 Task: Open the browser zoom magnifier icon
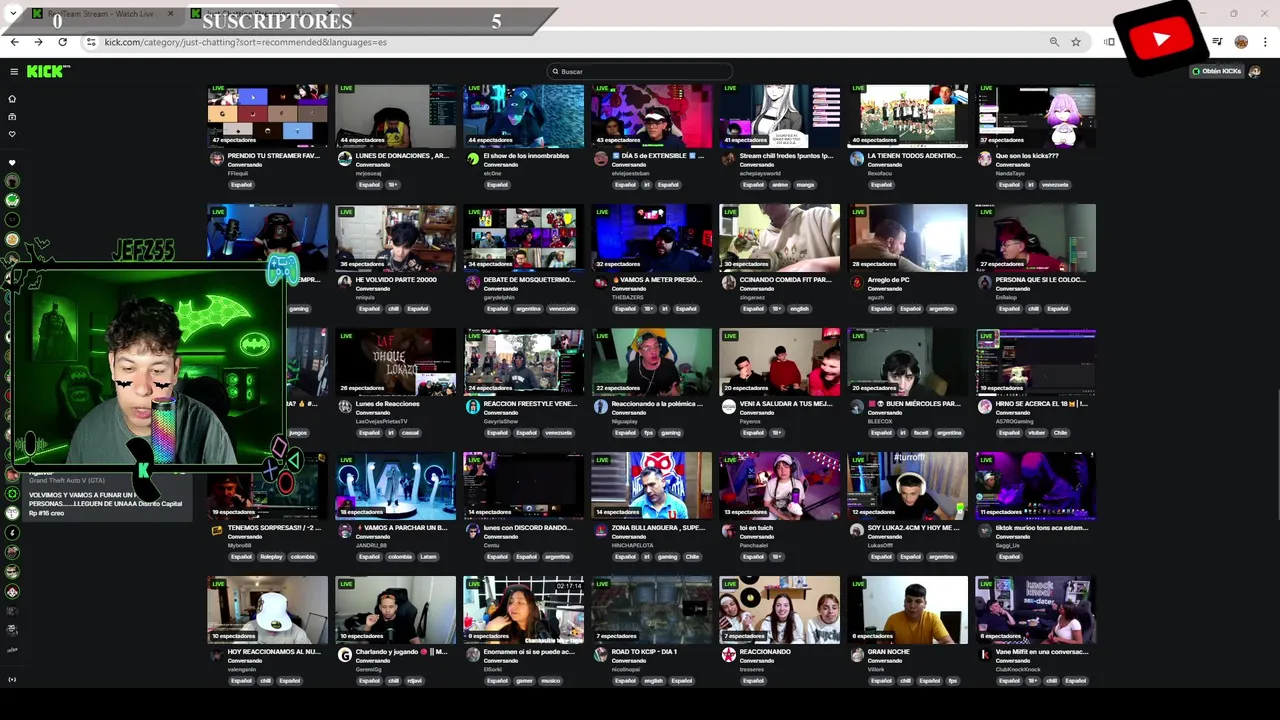coord(1054,42)
